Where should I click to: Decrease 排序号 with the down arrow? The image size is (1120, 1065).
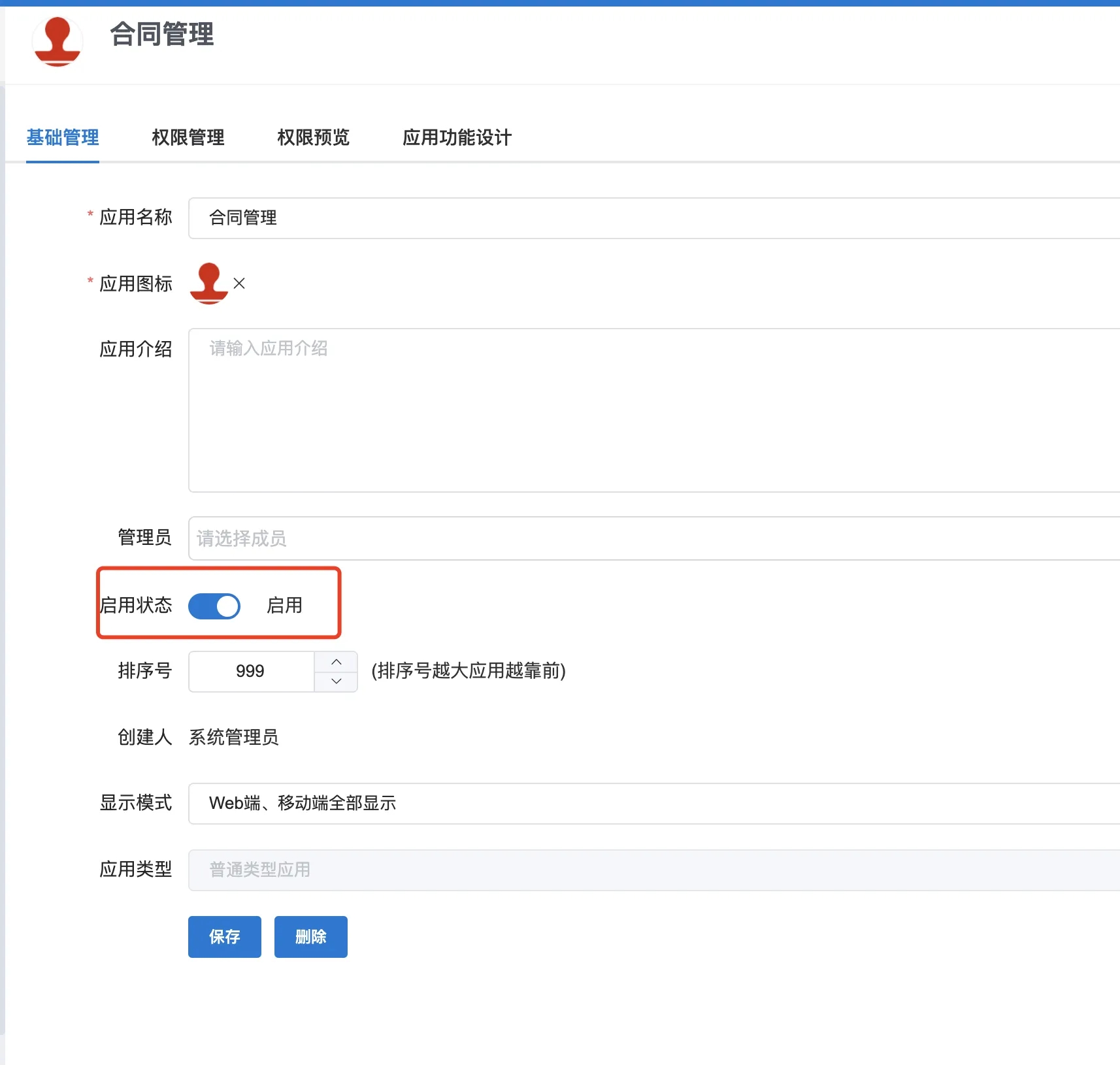pyautogui.click(x=336, y=681)
